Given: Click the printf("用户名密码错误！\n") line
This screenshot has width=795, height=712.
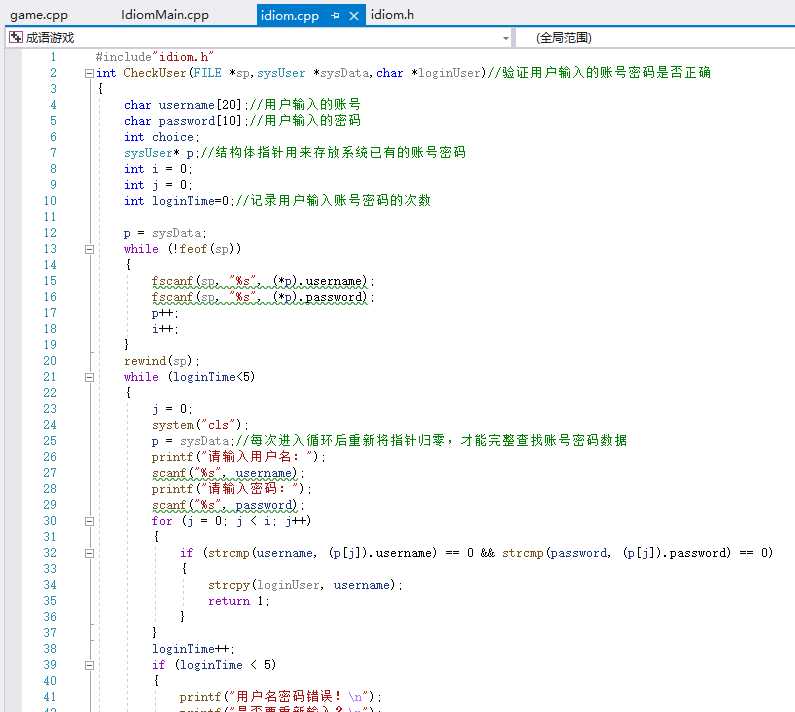Looking at the screenshot, I should tap(280, 697).
